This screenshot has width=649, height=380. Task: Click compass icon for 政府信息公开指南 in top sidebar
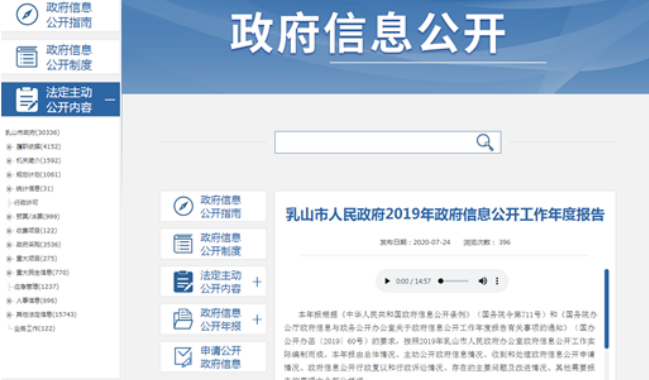[27, 14]
